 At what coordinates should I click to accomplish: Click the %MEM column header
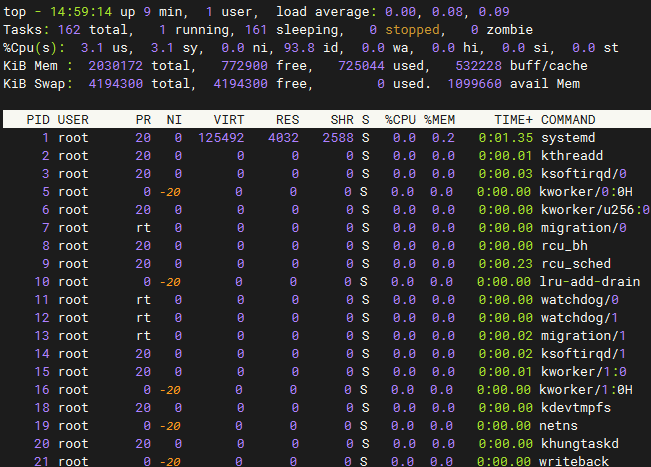point(439,120)
